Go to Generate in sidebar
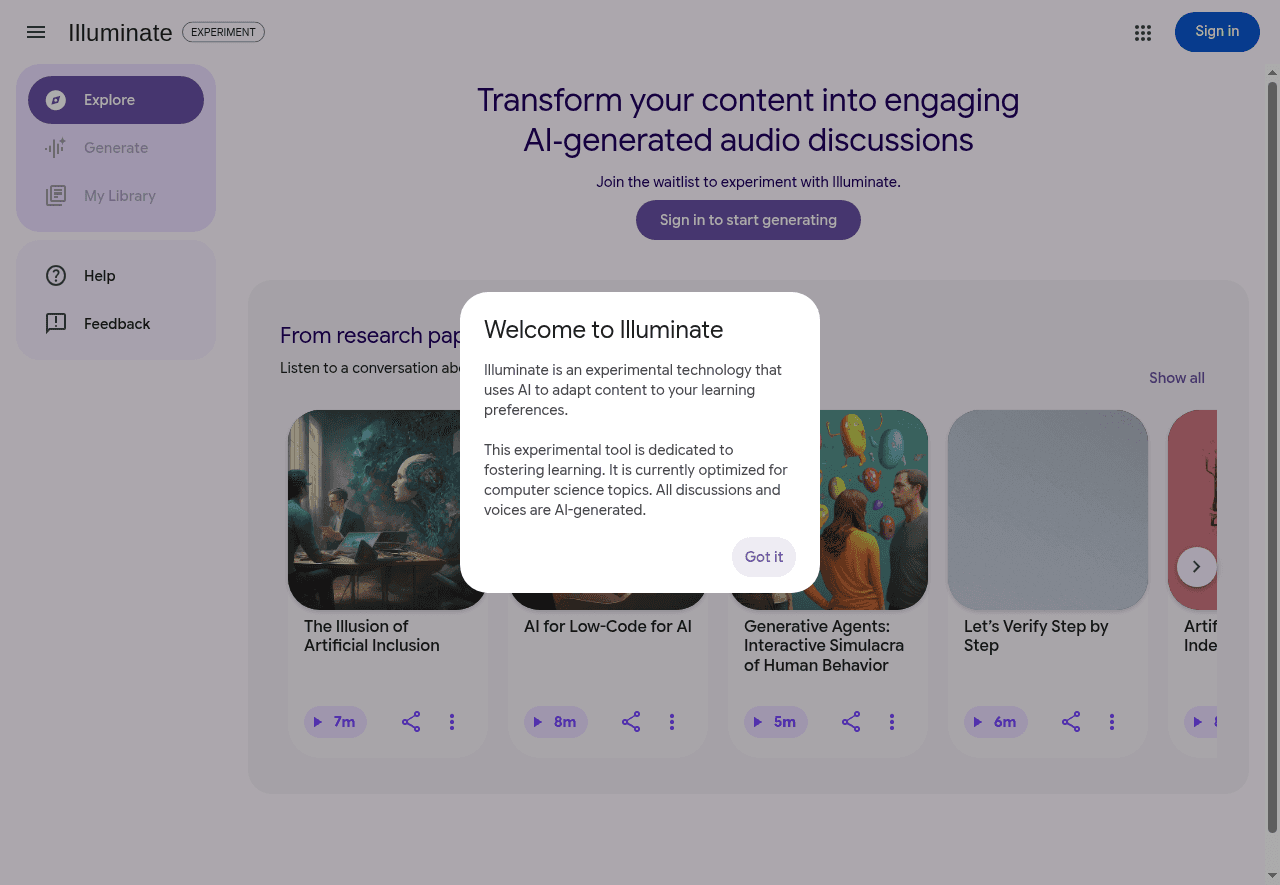Image resolution: width=1280 pixels, height=885 pixels. 116,148
